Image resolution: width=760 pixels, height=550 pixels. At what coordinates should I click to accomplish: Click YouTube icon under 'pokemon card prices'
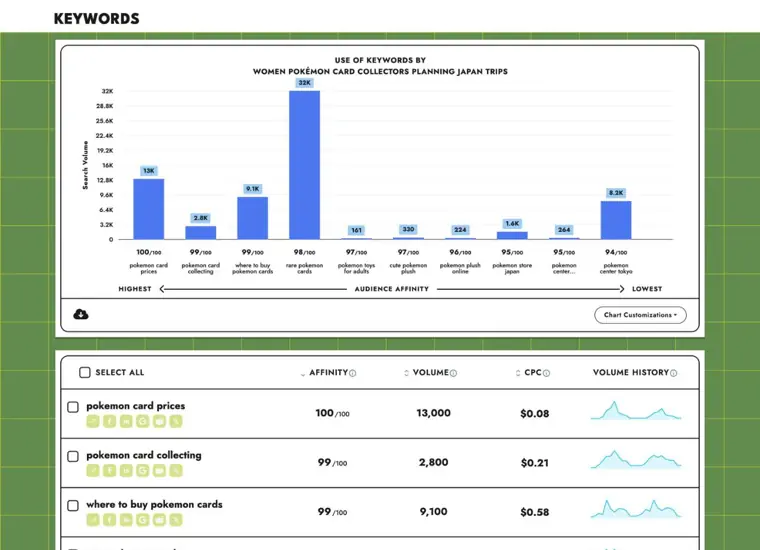pyautogui.click(x=159, y=422)
